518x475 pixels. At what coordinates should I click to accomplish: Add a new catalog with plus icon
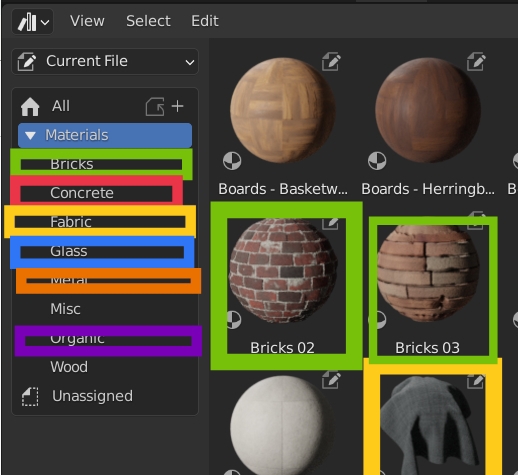tap(177, 106)
